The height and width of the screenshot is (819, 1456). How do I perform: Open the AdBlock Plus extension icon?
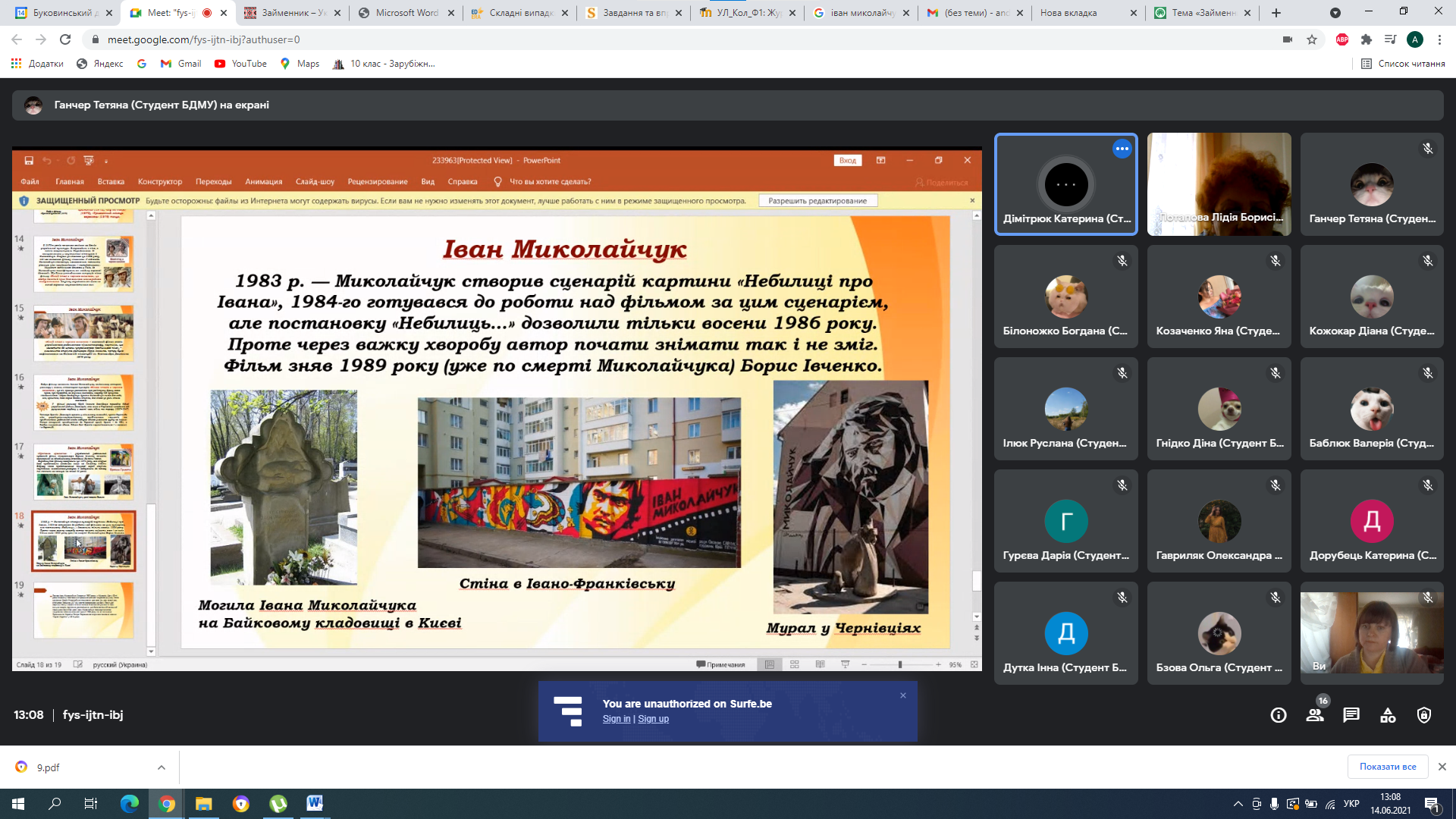pyautogui.click(x=1342, y=39)
